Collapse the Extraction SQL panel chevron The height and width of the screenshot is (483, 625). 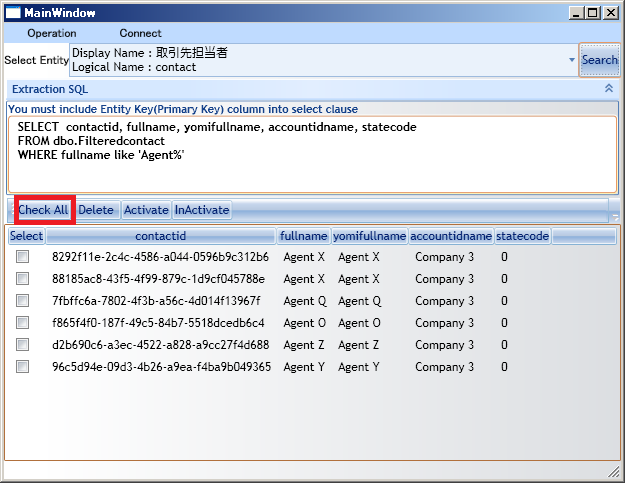pyautogui.click(x=609, y=88)
